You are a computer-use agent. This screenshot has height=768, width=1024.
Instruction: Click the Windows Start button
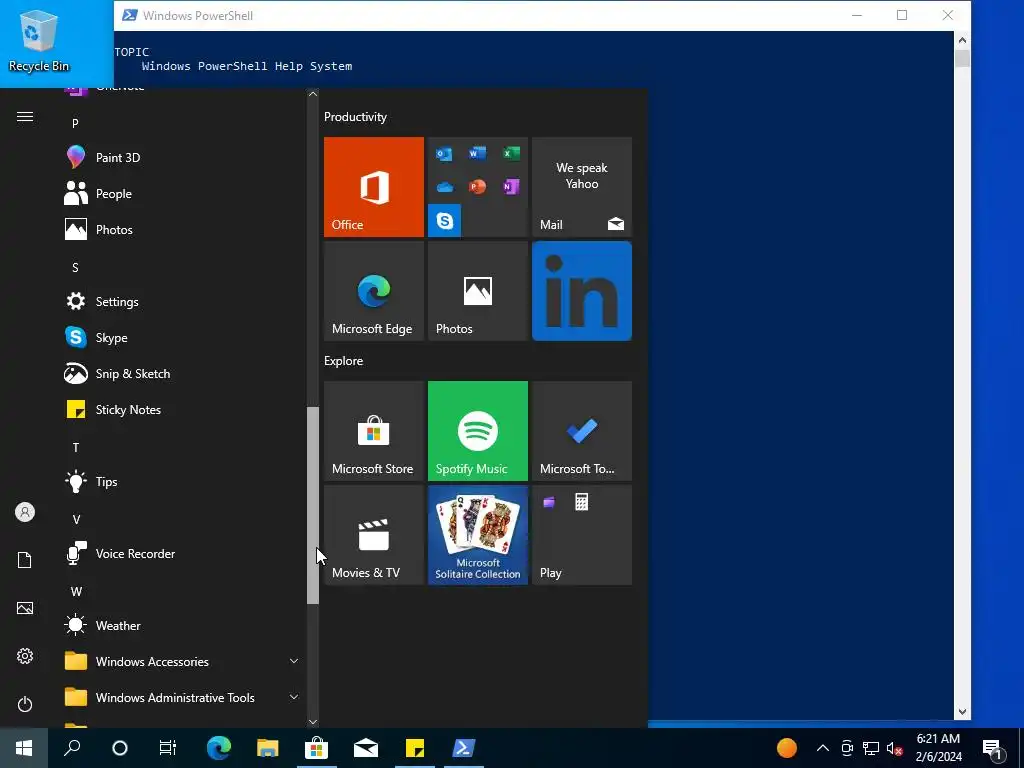24,748
